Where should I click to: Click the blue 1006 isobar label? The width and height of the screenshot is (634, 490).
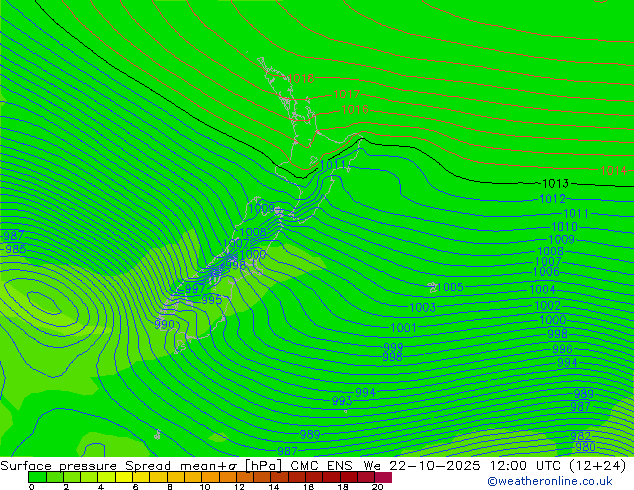pos(546,272)
